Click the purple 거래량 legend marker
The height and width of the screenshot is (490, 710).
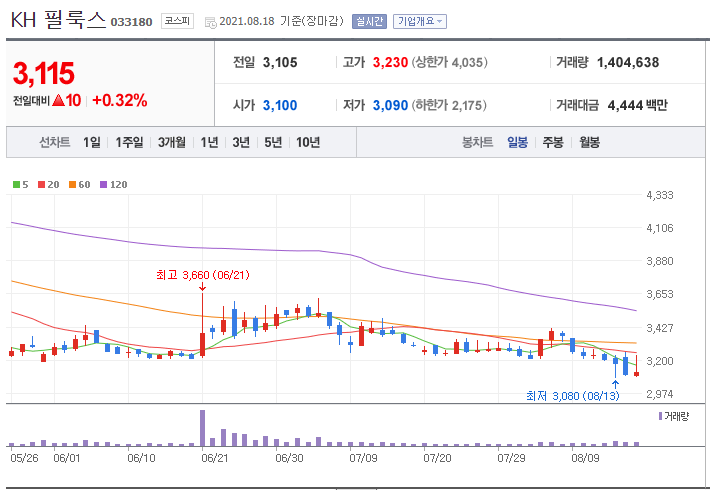[660, 416]
